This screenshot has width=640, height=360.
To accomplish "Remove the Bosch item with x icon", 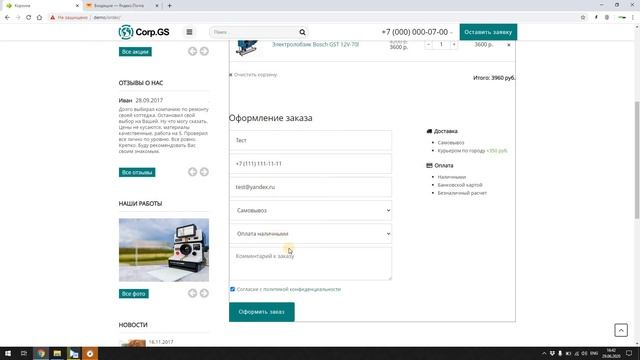I will (509, 45).
